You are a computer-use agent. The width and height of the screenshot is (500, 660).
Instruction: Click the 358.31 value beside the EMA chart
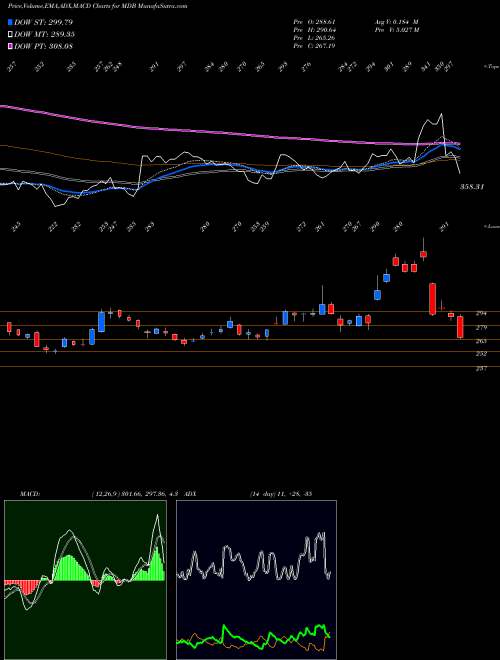[472, 186]
